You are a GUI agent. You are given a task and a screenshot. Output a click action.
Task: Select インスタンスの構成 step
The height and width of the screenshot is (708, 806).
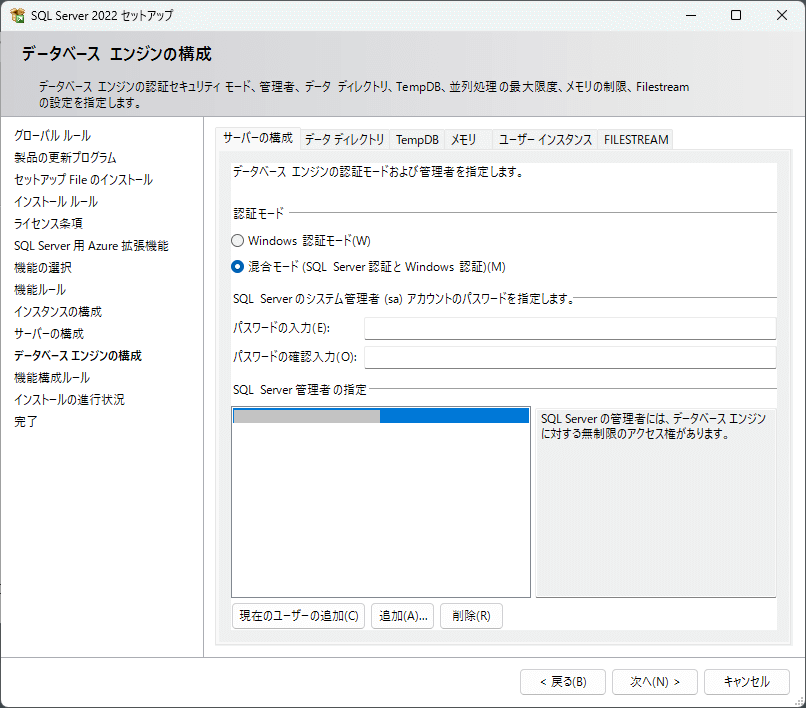(x=58, y=312)
